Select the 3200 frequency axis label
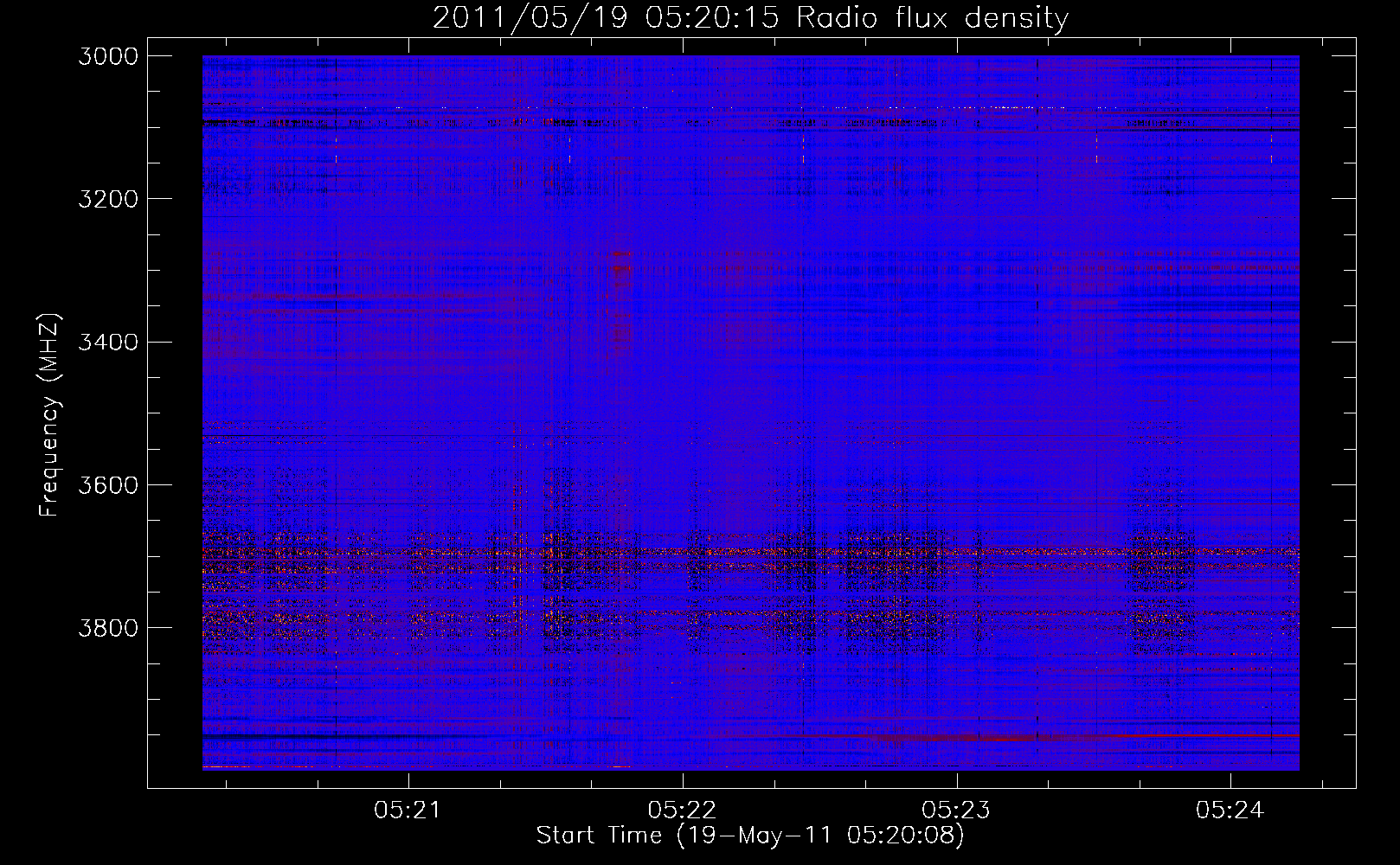 [x=108, y=199]
